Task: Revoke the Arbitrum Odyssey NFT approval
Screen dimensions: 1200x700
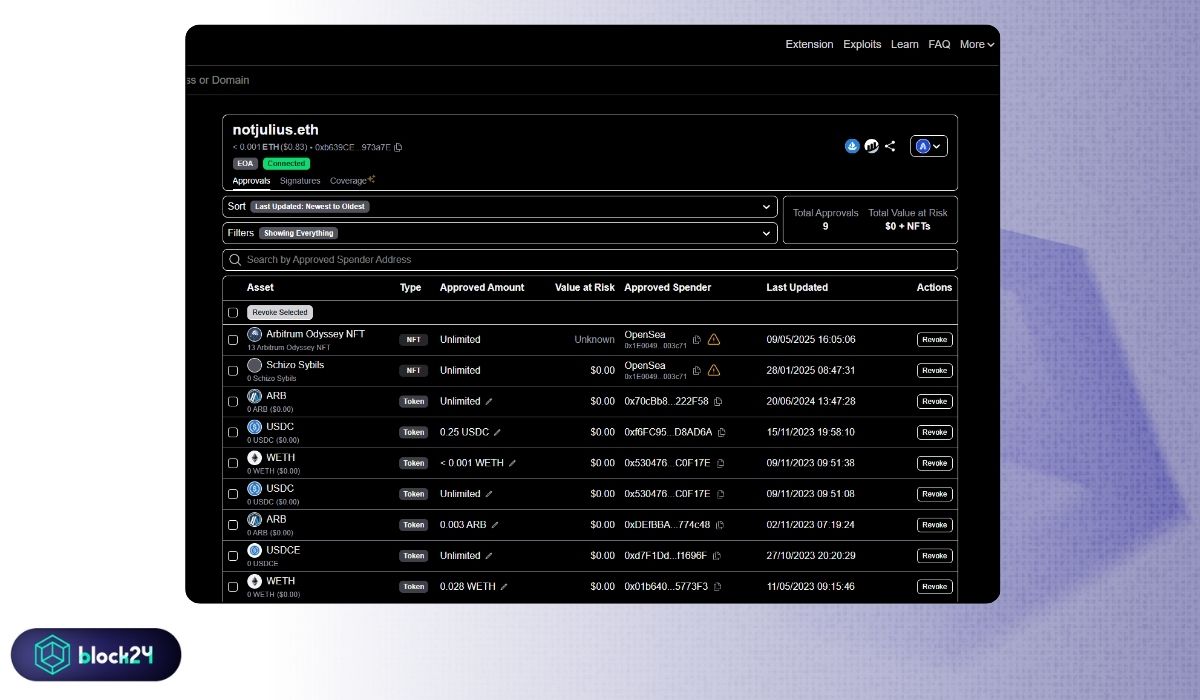Action: coord(935,340)
